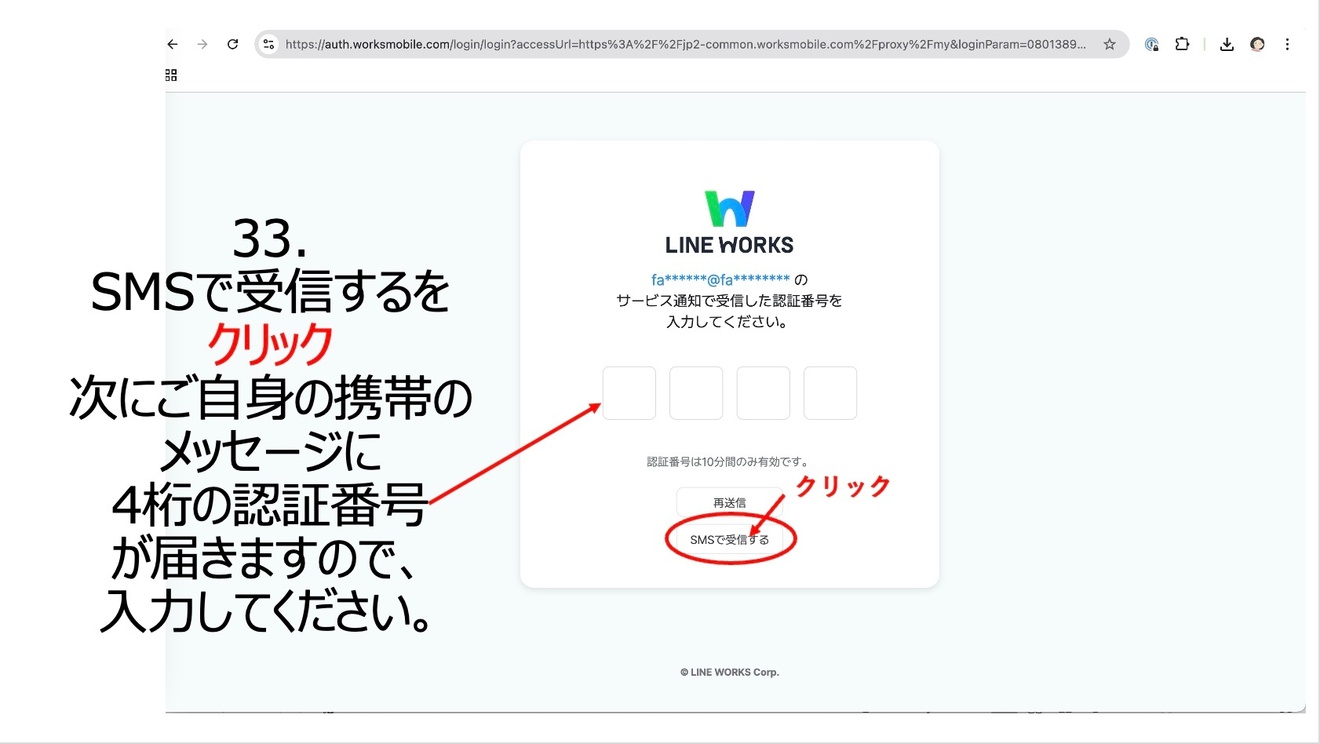Screen dimensions: 1320x744
Task: Focus the second verification code digit box
Action: click(696, 393)
